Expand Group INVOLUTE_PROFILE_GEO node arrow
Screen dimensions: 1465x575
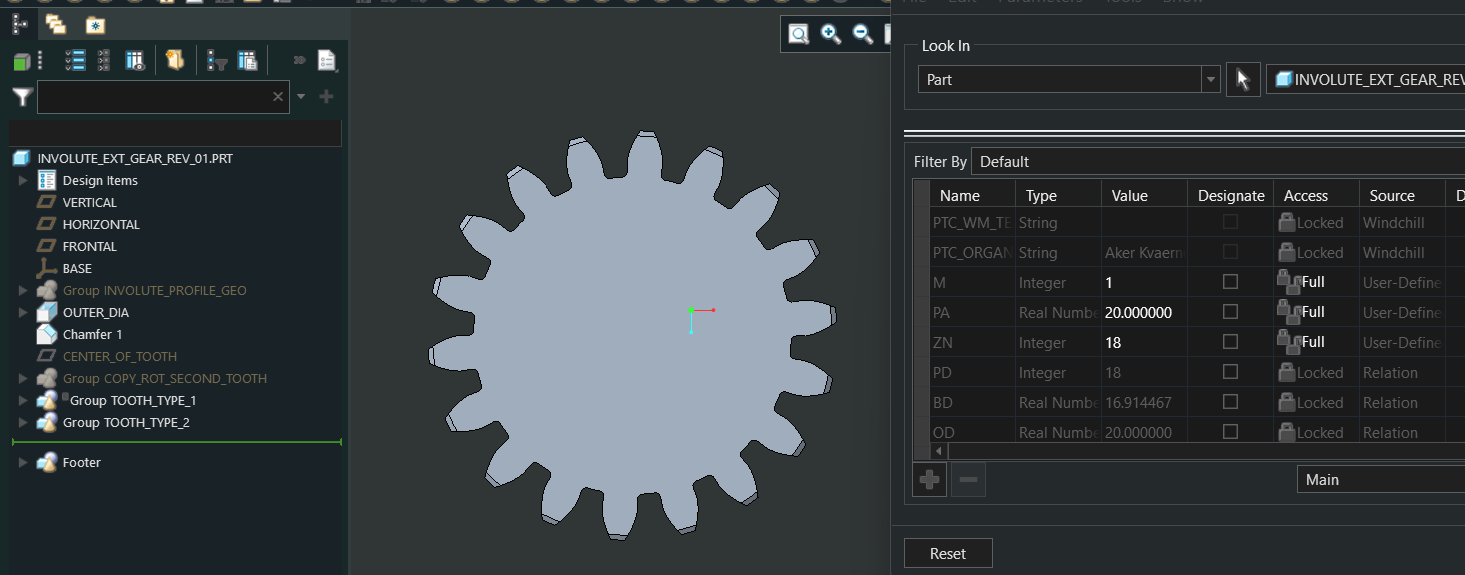click(23, 290)
